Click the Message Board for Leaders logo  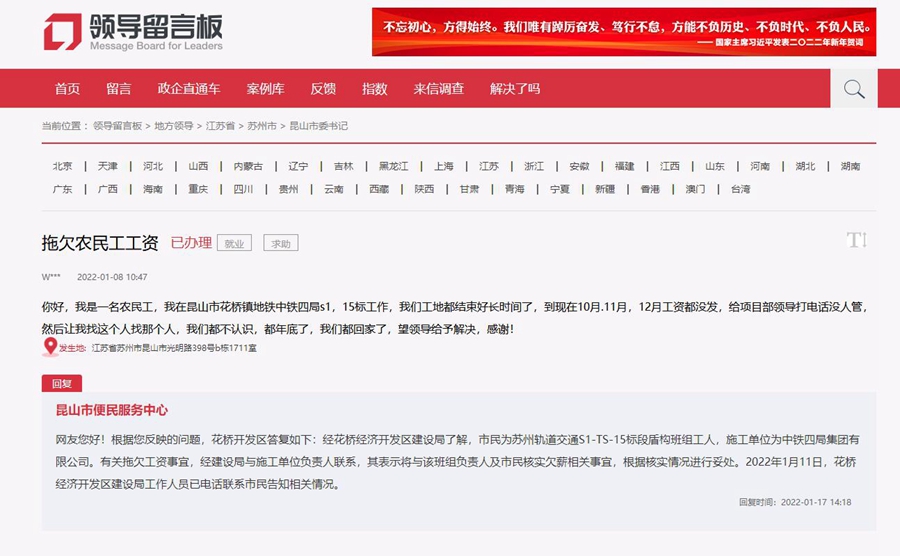pyautogui.click(x=133, y=32)
